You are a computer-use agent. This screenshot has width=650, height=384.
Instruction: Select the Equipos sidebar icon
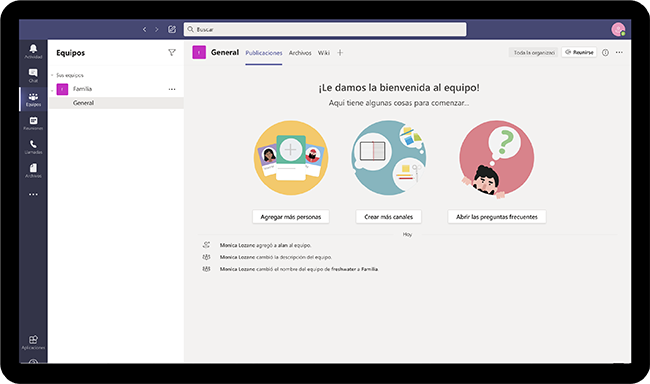[x=33, y=99]
